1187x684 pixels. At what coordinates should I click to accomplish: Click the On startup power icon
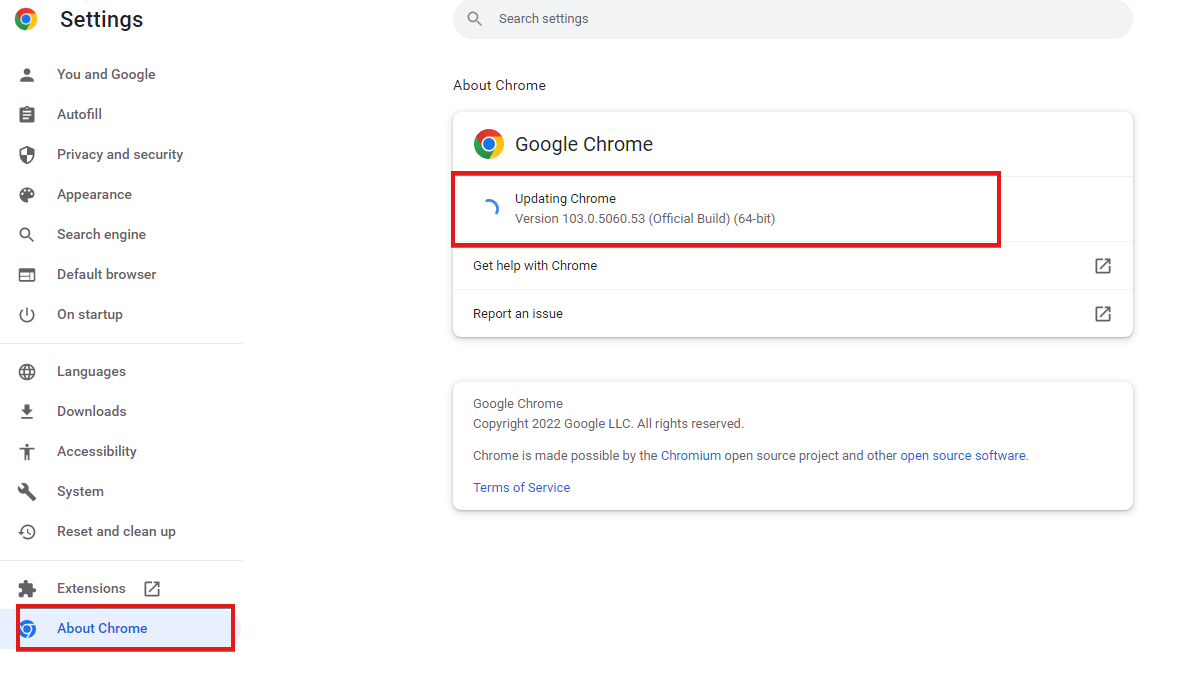coord(27,315)
